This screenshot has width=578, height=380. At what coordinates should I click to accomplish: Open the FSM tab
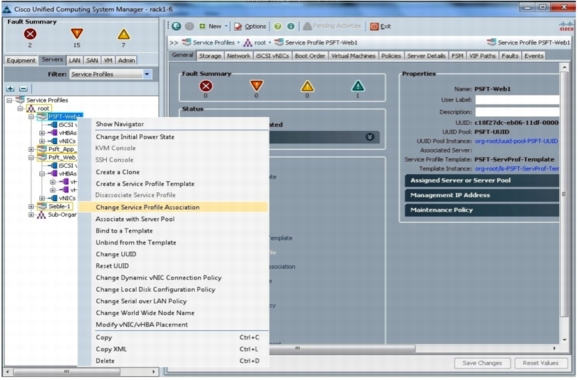pyautogui.click(x=457, y=56)
